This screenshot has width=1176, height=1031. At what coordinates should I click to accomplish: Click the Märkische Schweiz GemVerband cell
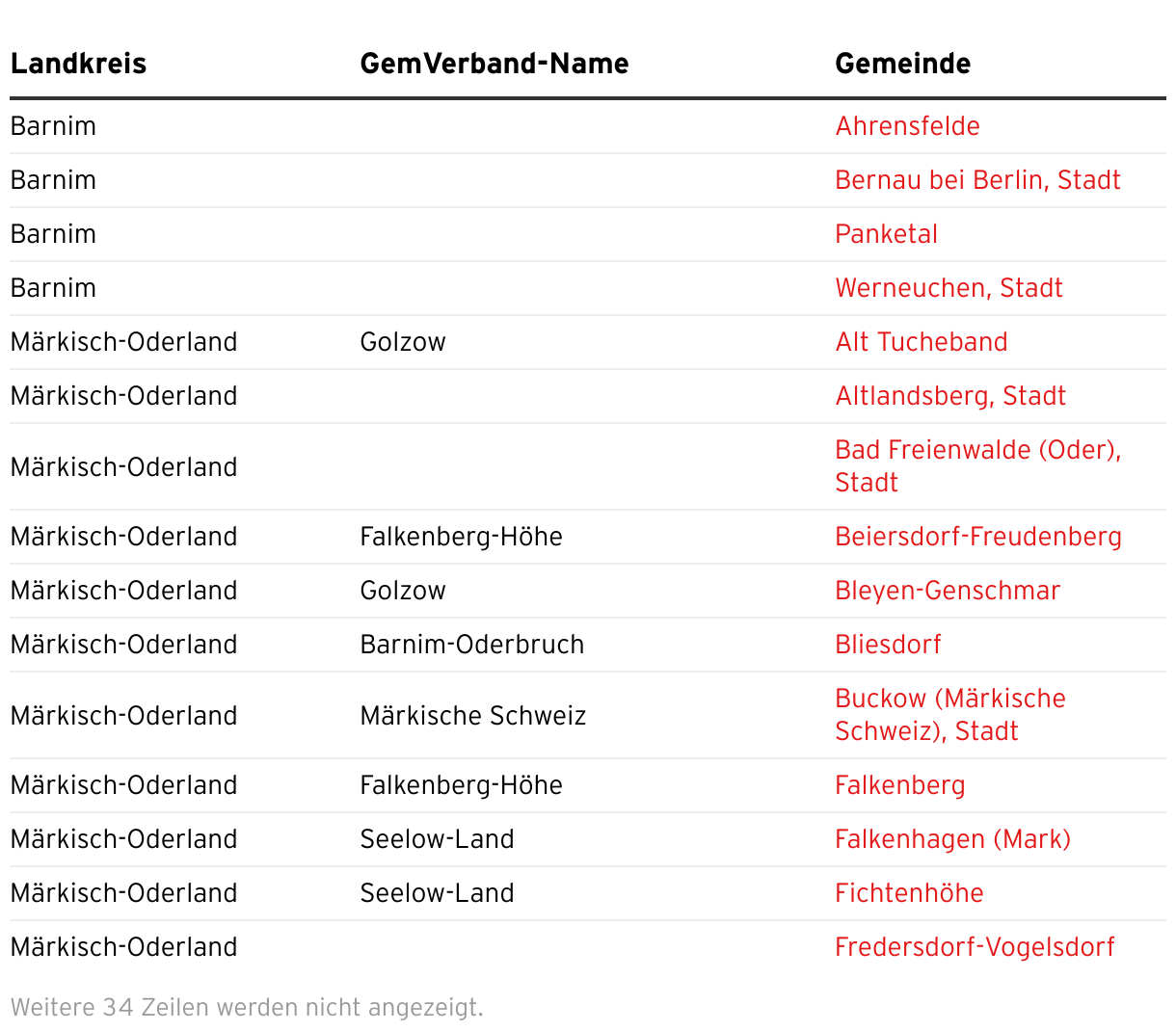pyautogui.click(x=472, y=716)
